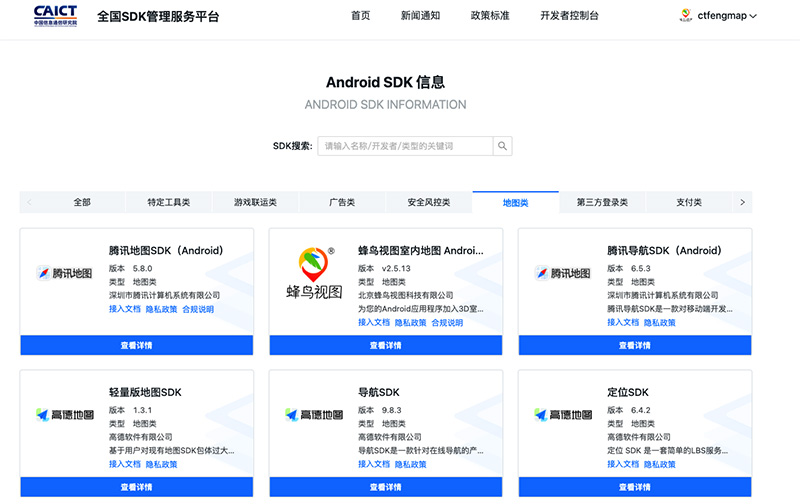Screen dimensions: 800x504
Task: Open 接入文档 link of 腾讯地图SDK
Action: click(x=124, y=309)
